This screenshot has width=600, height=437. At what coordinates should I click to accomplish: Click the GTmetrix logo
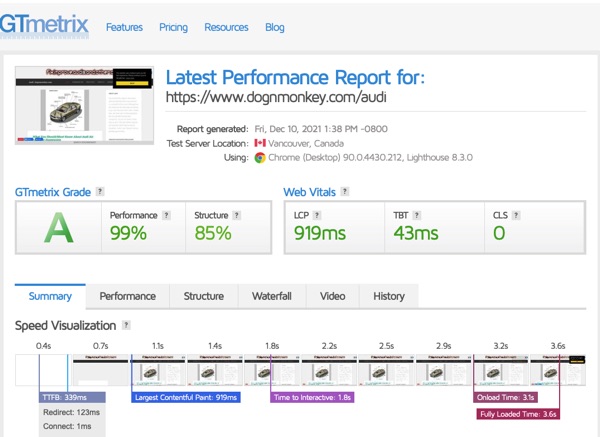[44, 25]
